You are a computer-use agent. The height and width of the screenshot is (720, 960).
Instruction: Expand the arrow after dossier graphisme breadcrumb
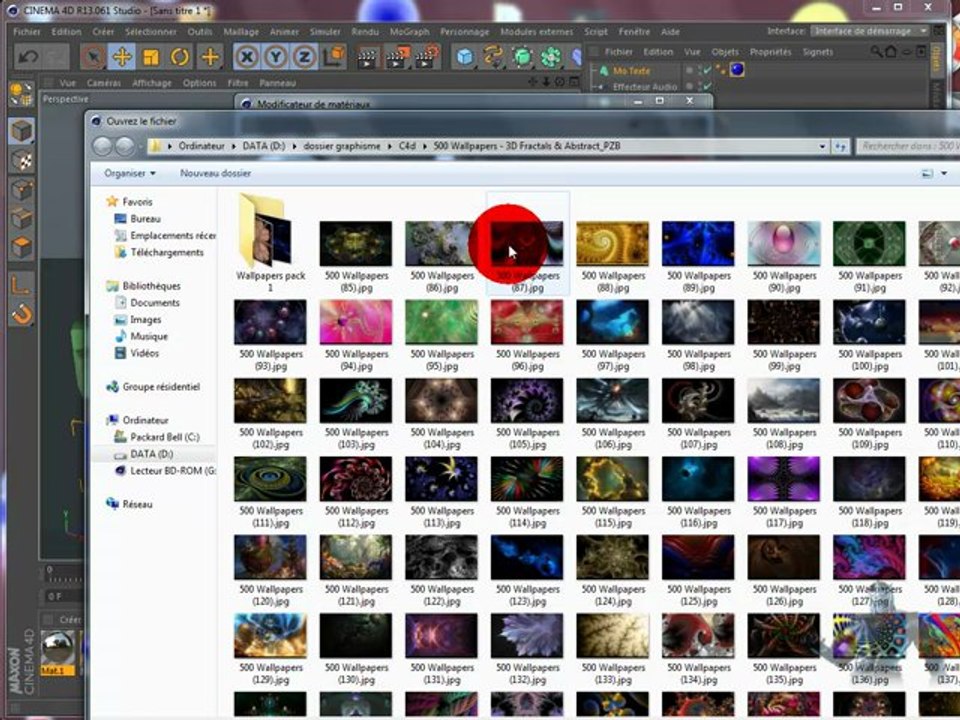coord(389,146)
